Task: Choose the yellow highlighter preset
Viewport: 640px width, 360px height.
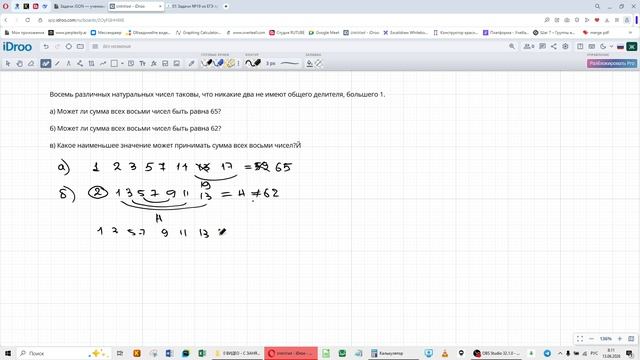Action: (231, 63)
